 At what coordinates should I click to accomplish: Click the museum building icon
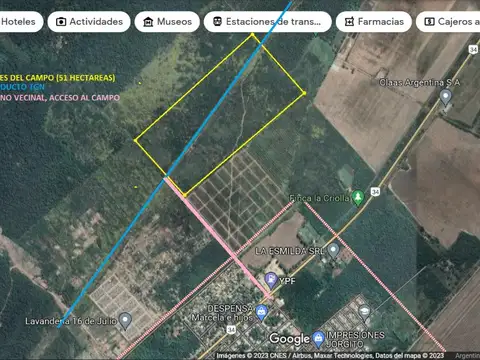pos(148,22)
